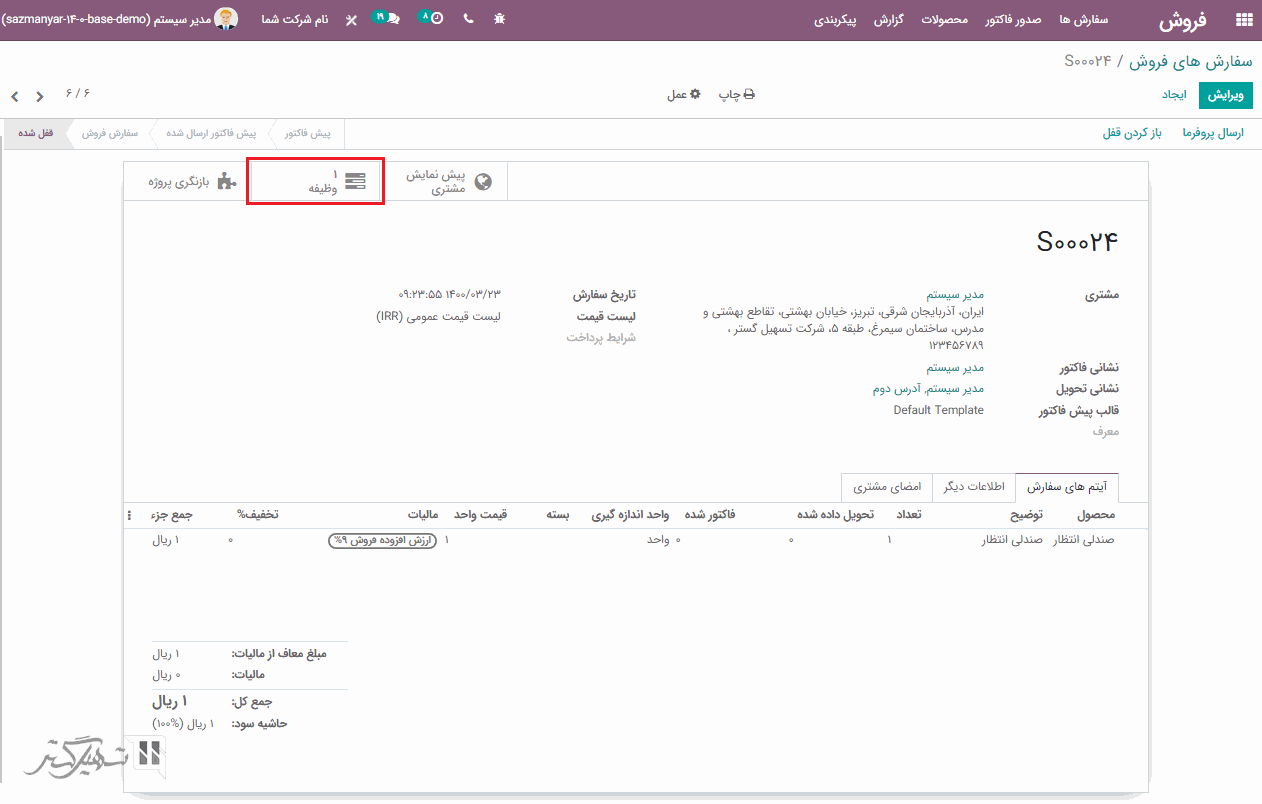Image resolution: width=1262 pixels, height=804 pixels.
Task: Open the ۱ وظیفه tasks button
Action: pyautogui.click(x=316, y=181)
